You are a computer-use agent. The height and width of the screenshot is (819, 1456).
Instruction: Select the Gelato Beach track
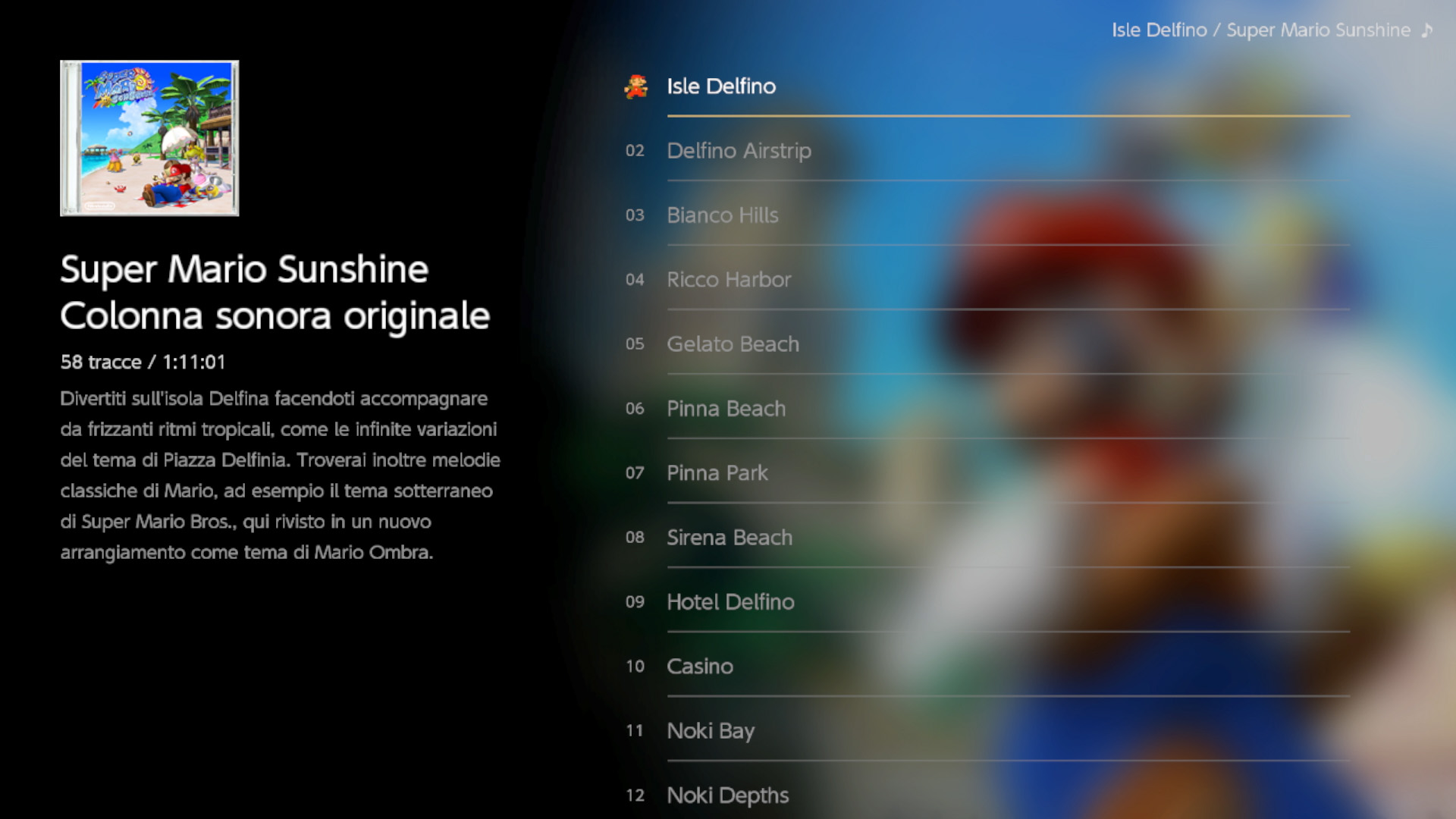click(x=733, y=344)
